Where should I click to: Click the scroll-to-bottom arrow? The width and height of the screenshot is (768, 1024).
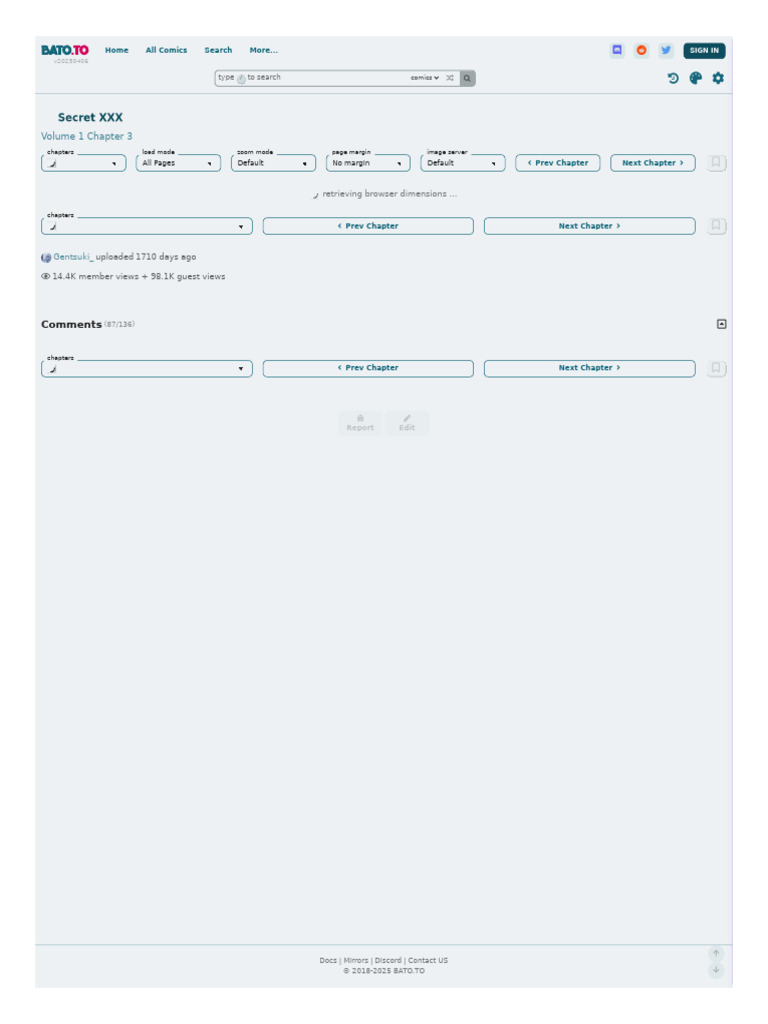tap(716, 970)
